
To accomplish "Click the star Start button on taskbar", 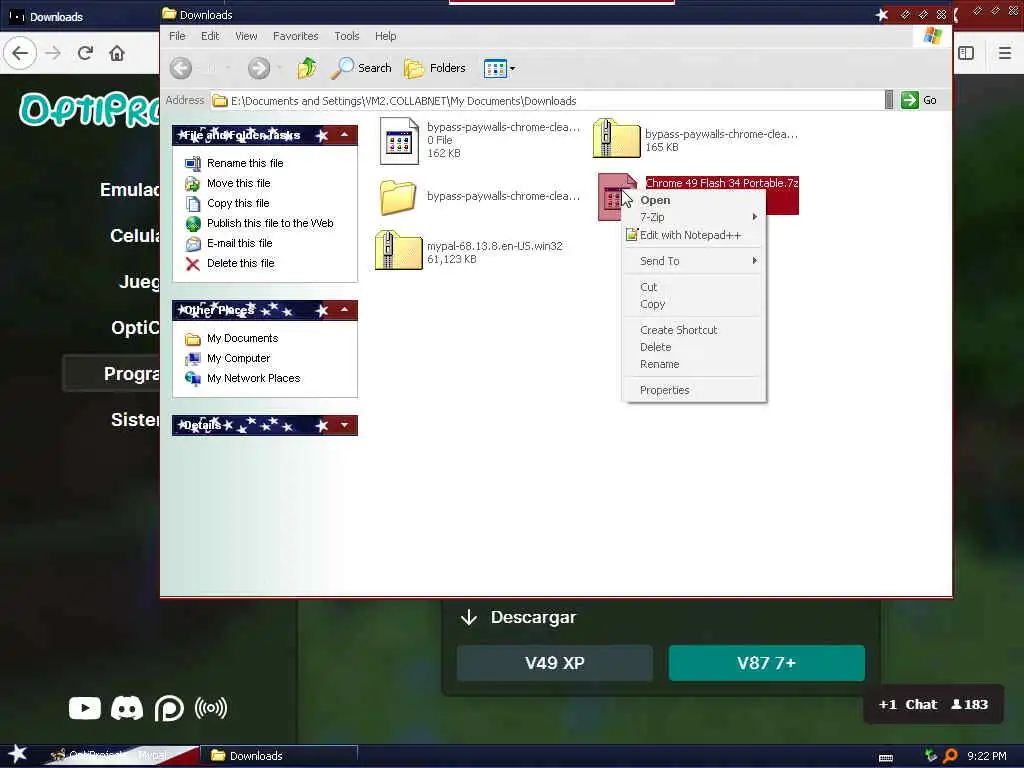I will [x=17, y=755].
